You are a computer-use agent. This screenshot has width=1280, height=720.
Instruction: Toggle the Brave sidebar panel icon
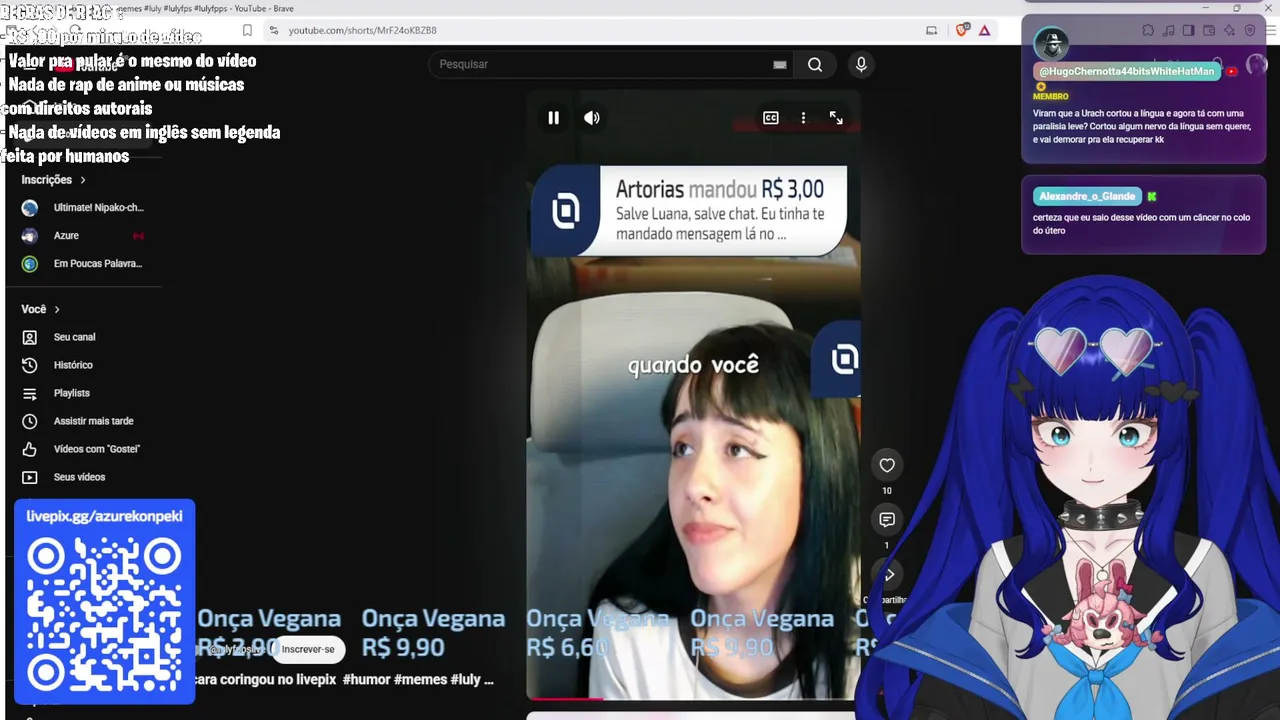click(x=1188, y=30)
